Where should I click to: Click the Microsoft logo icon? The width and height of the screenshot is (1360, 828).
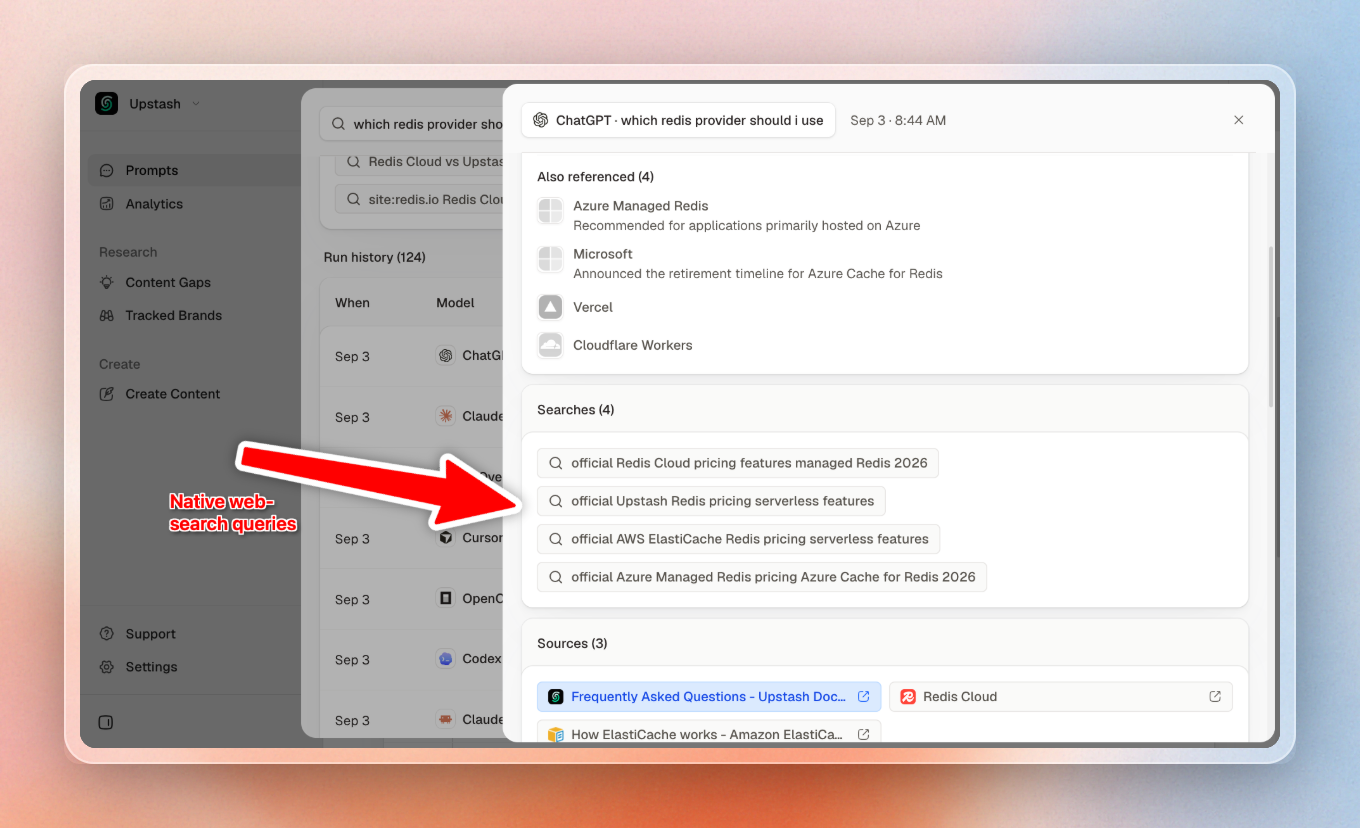tap(551, 259)
